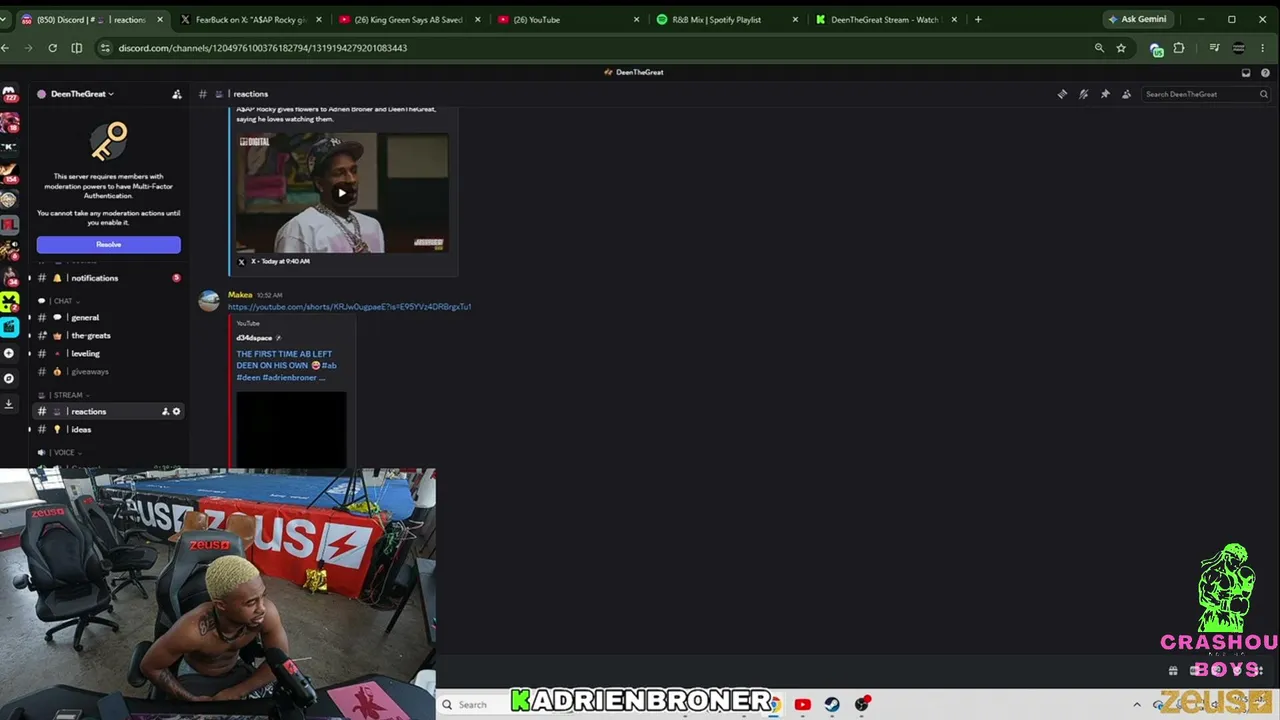Open the Discord inbox icon
The image size is (1280, 720).
(1246, 72)
